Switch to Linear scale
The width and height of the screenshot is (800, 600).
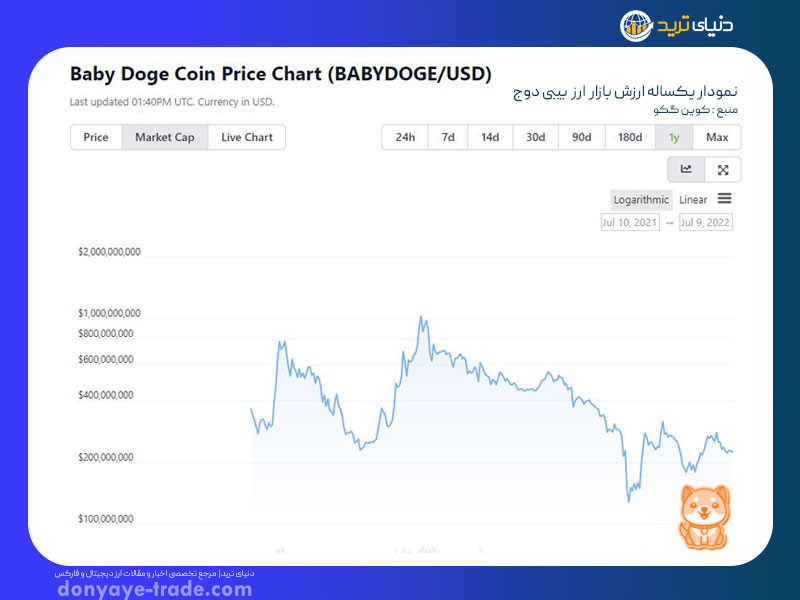pos(693,199)
